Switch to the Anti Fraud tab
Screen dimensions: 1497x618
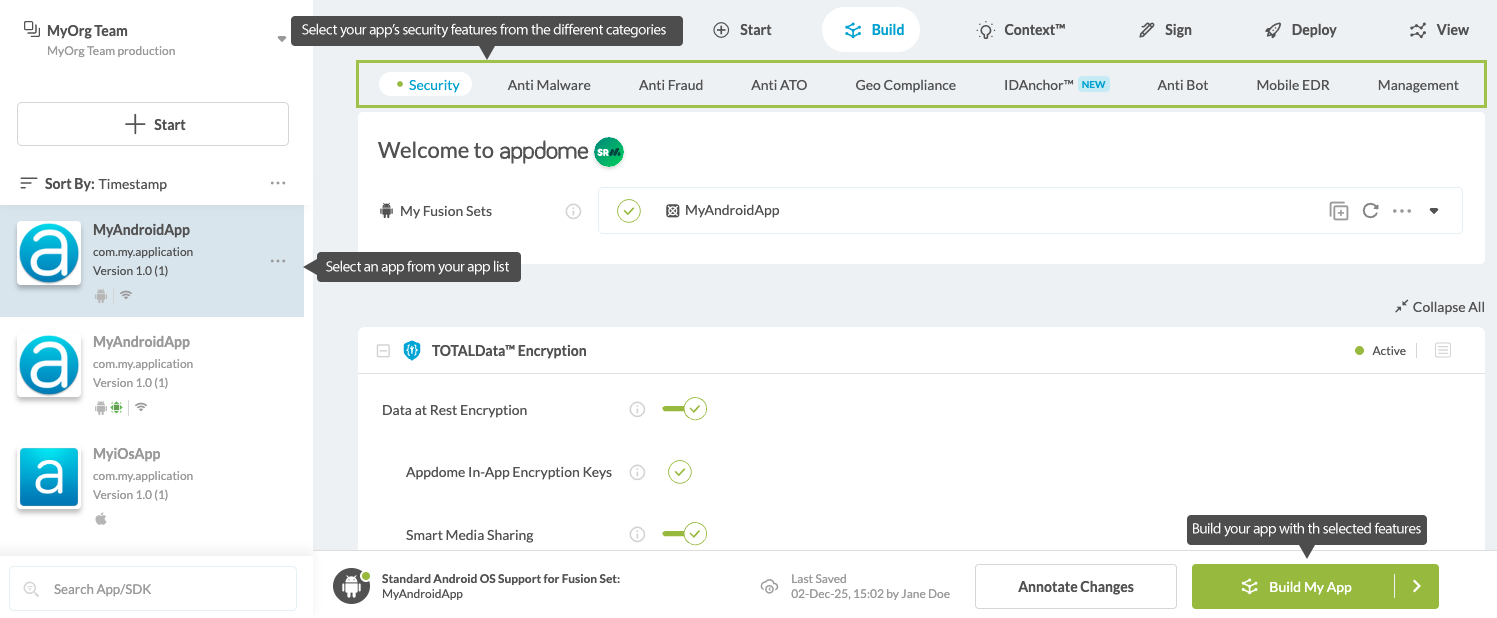tap(670, 85)
